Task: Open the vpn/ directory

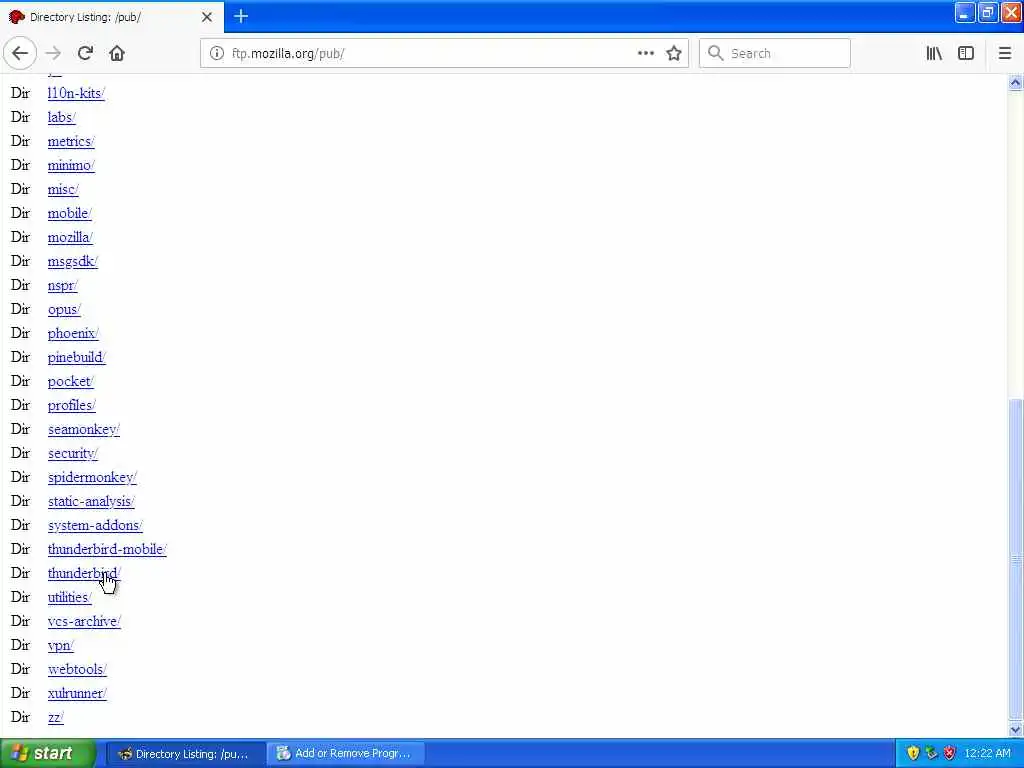Action: [61, 646]
